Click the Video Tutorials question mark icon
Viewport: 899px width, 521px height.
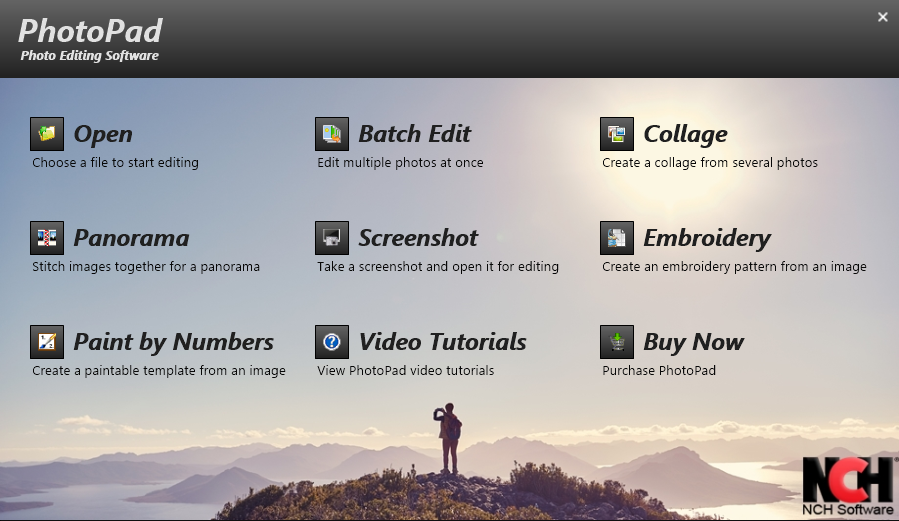point(332,342)
